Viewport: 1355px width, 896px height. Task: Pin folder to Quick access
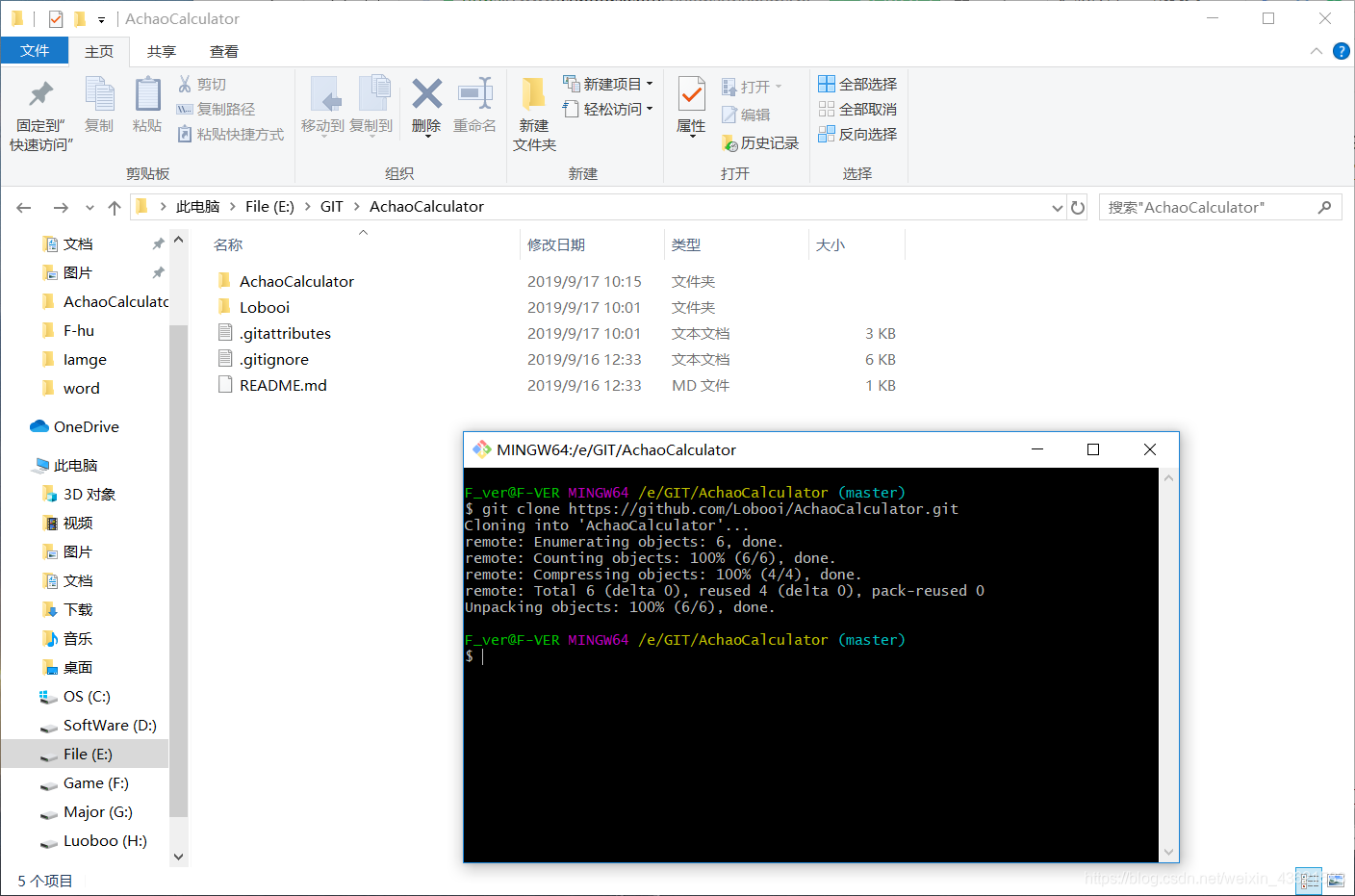40,115
